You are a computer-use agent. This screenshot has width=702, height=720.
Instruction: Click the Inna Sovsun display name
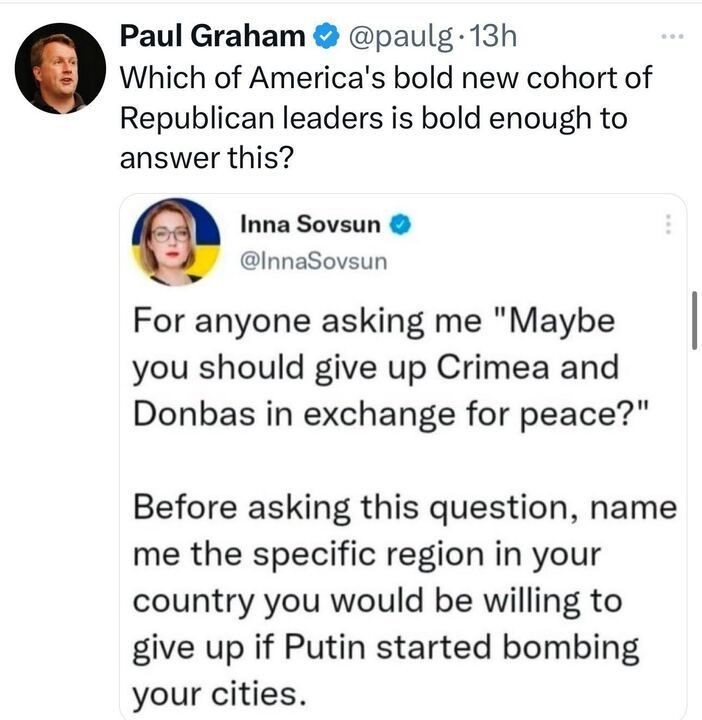click(310, 225)
